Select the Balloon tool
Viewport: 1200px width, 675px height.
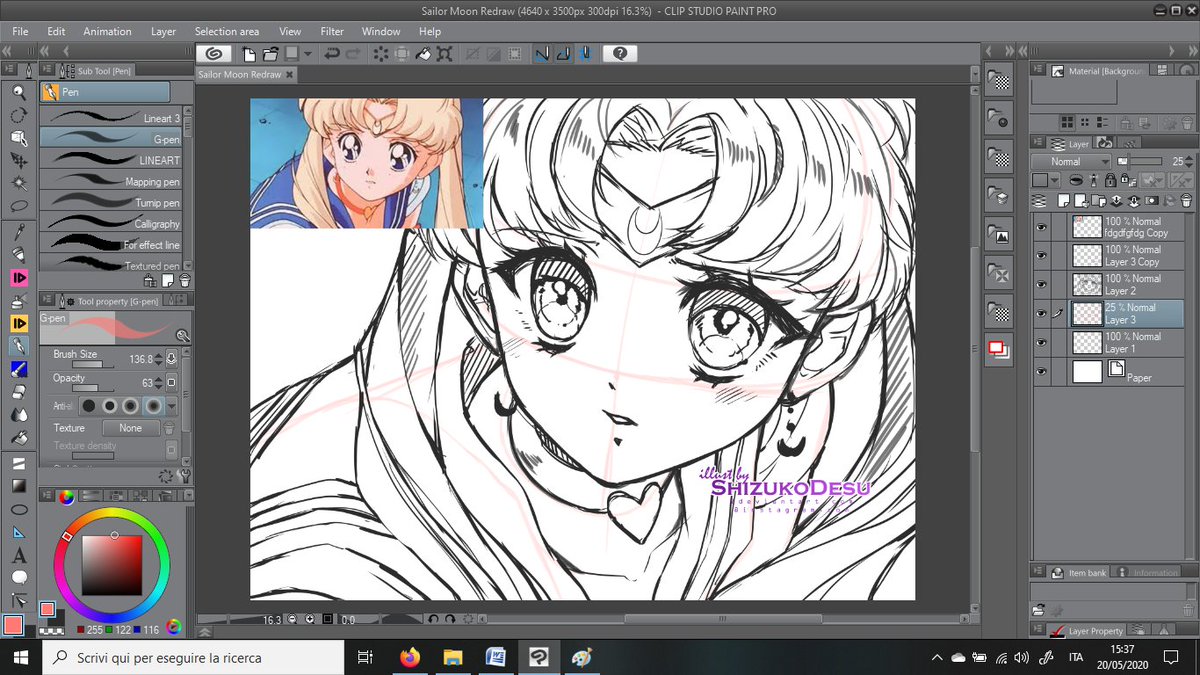point(18,578)
